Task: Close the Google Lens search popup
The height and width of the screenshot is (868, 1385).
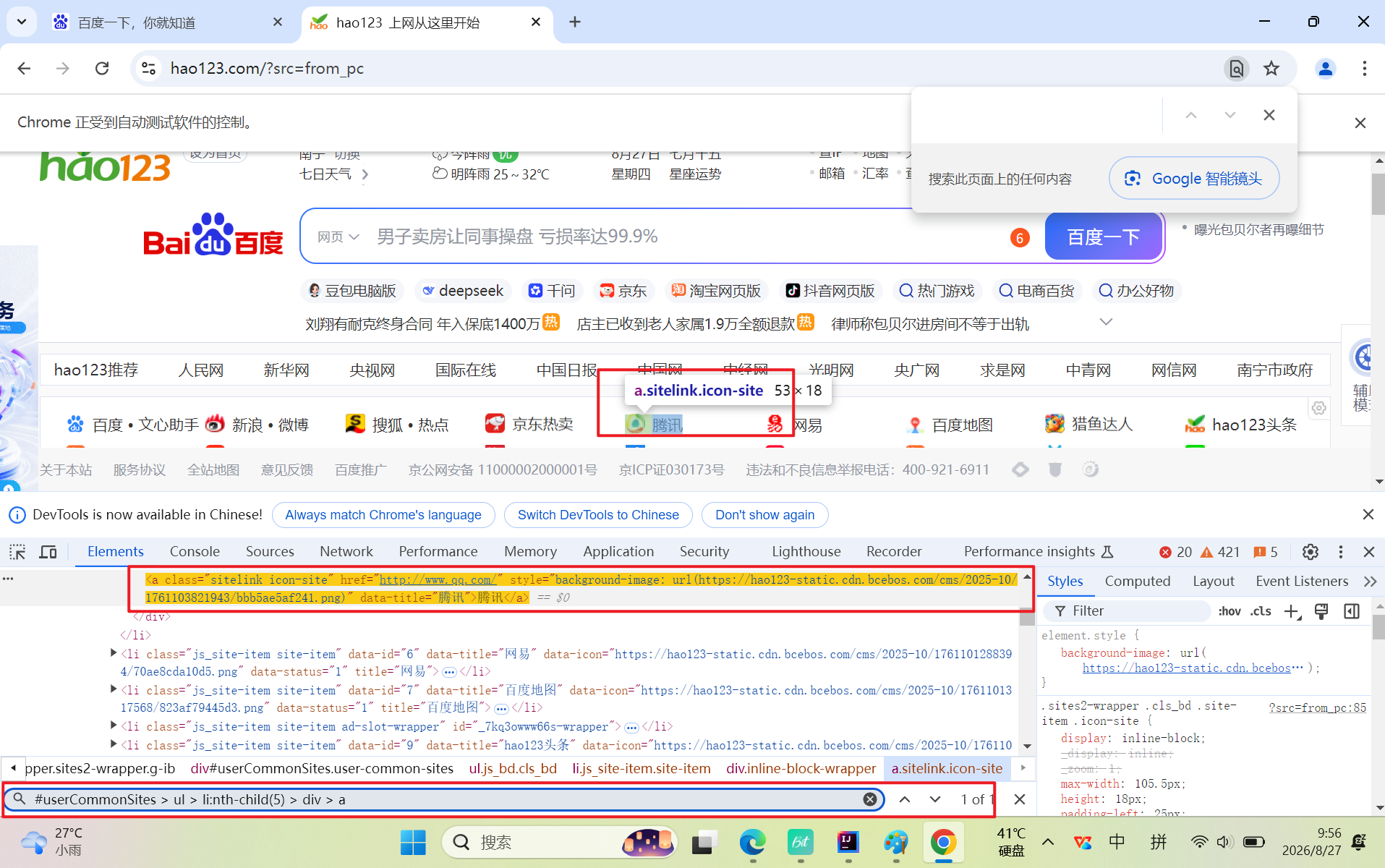Action: click(x=1269, y=115)
